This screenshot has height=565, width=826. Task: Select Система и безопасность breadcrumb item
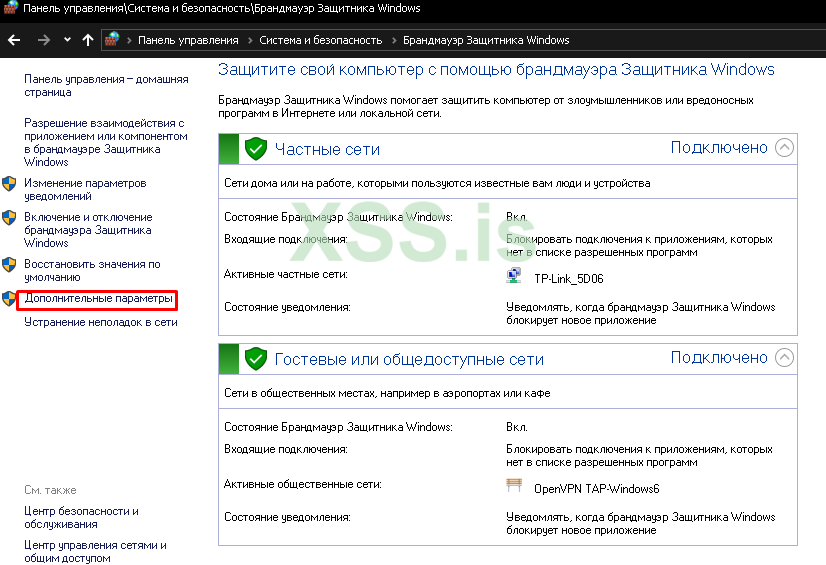[320, 41]
